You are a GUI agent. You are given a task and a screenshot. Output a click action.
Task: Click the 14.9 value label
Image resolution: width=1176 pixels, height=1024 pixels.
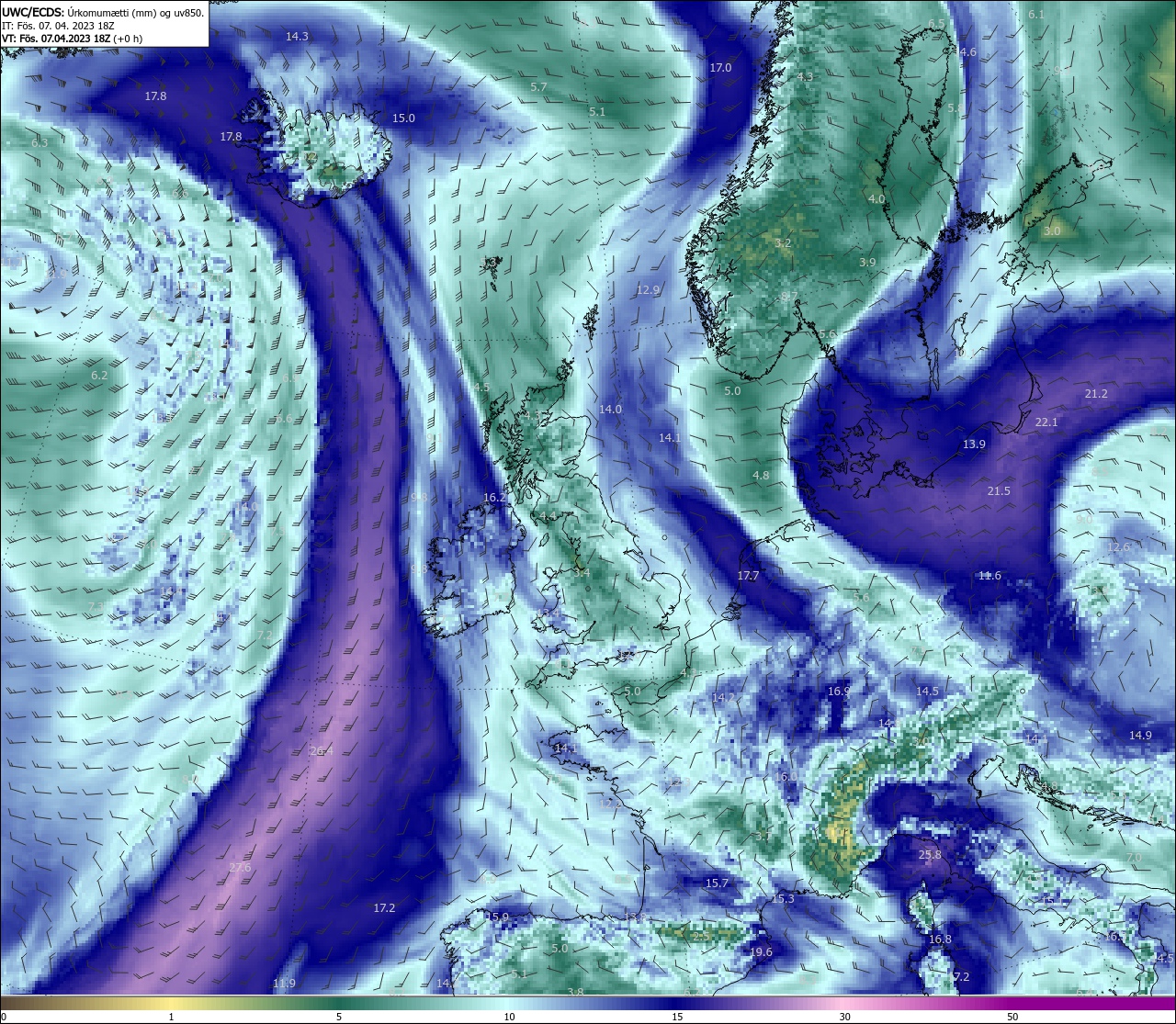pyautogui.click(x=1140, y=736)
